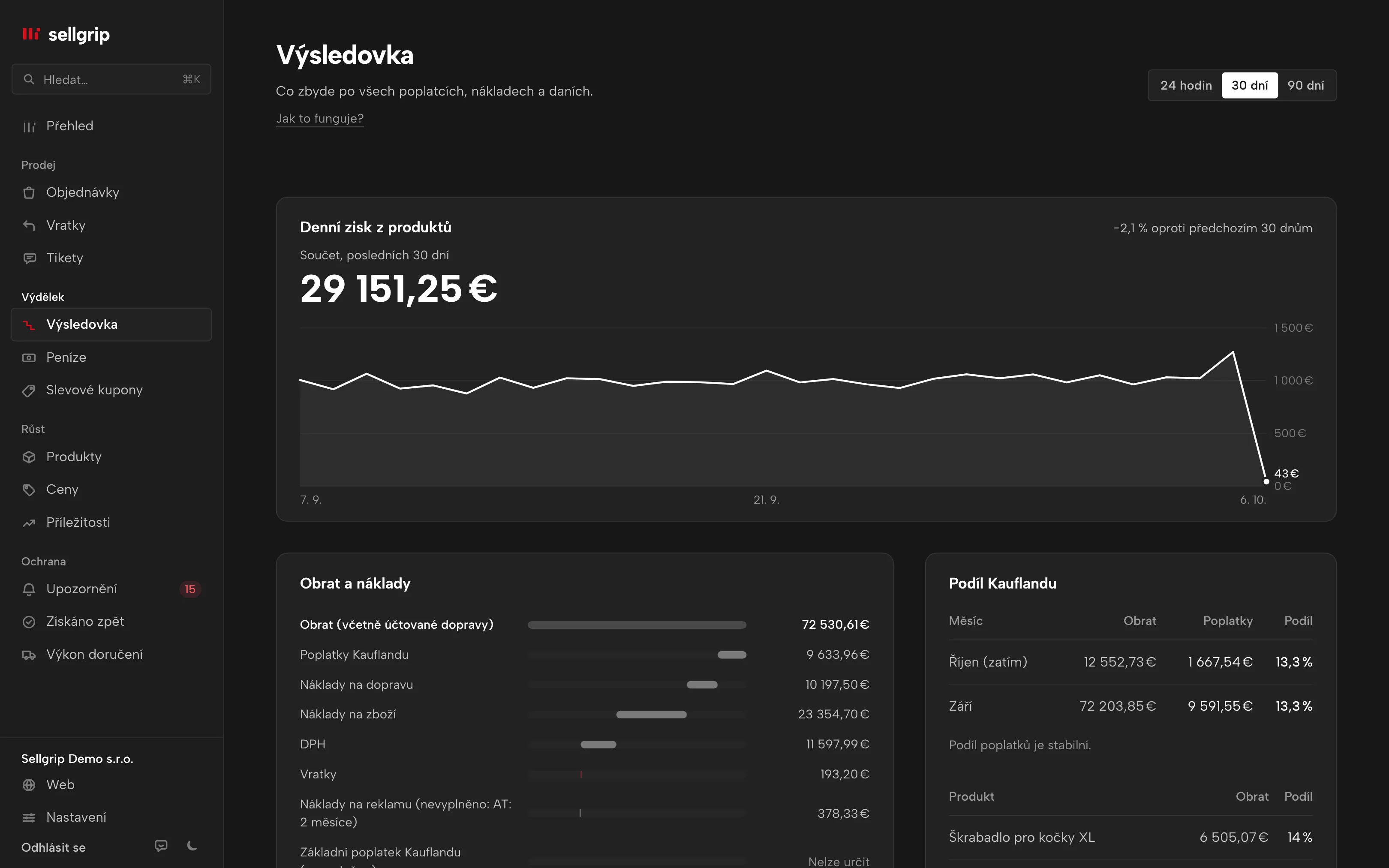Click the Nastavení sliders icon

pyautogui.click(x=29, y=817)
